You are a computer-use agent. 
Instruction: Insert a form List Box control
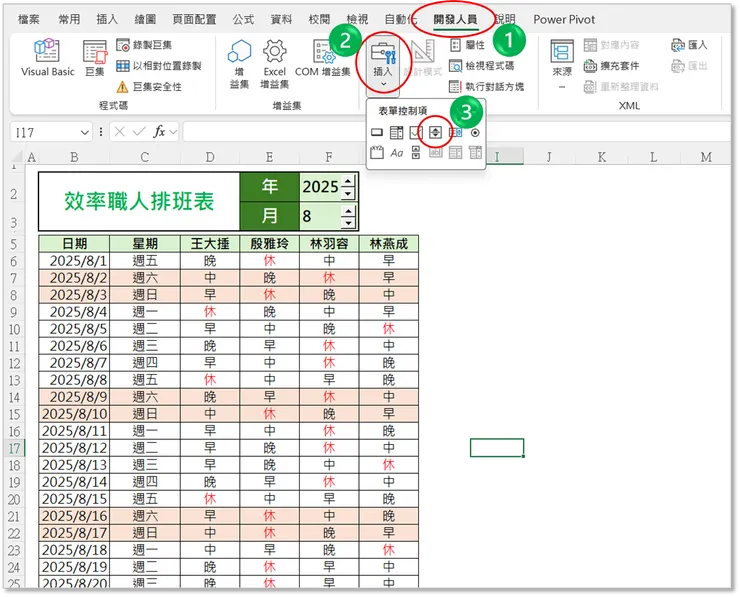tap(455, 133)
